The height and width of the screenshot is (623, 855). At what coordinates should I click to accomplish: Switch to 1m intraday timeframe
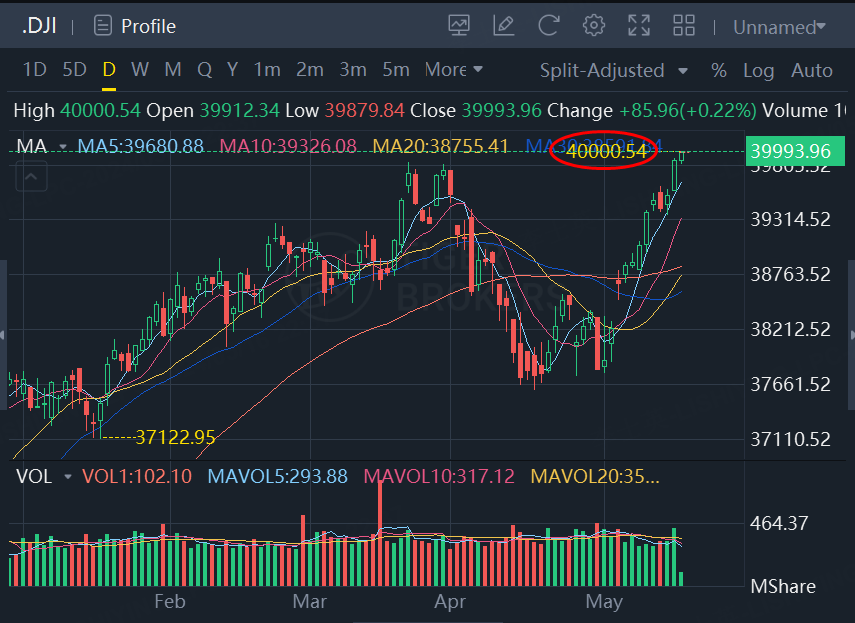(267, 70)
